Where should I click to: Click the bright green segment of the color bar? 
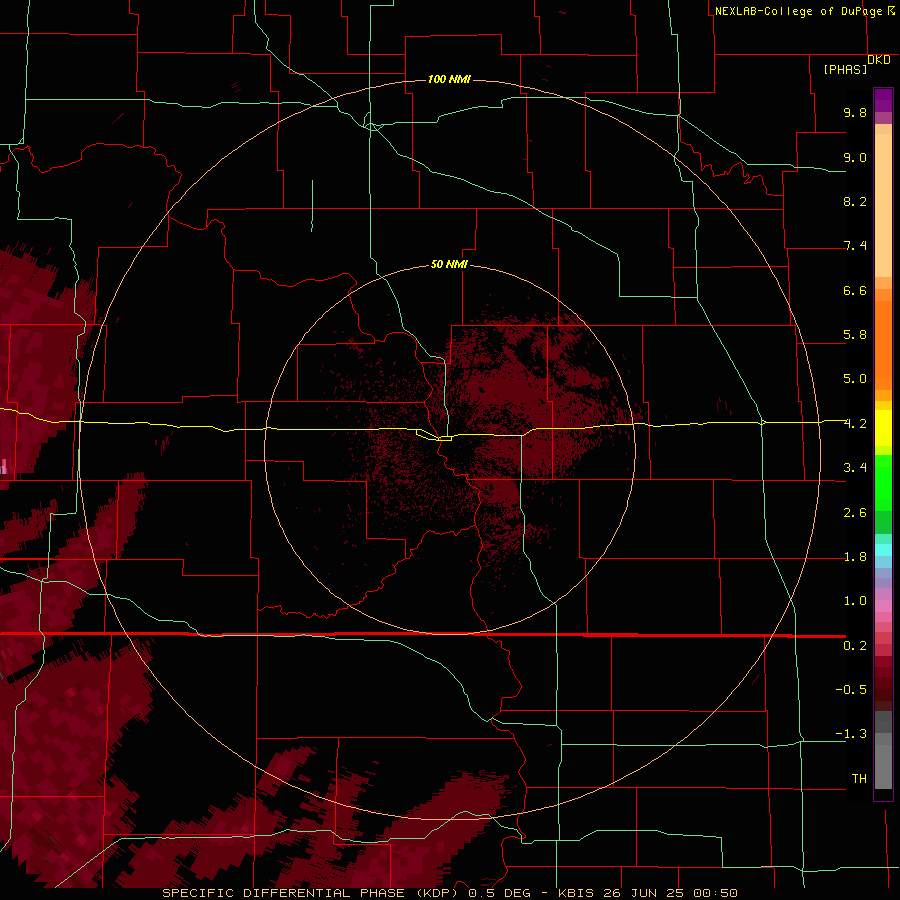(883, 483)
